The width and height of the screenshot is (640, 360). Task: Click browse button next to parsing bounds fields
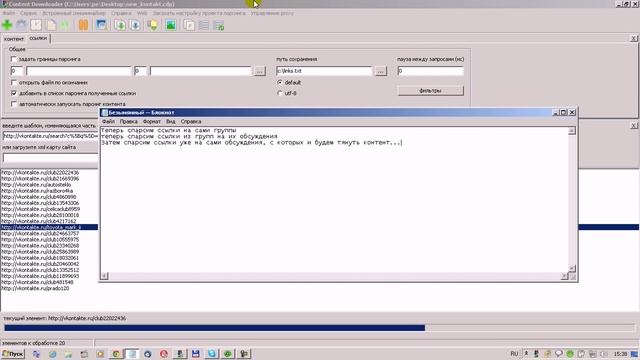(x=259, y=71)
